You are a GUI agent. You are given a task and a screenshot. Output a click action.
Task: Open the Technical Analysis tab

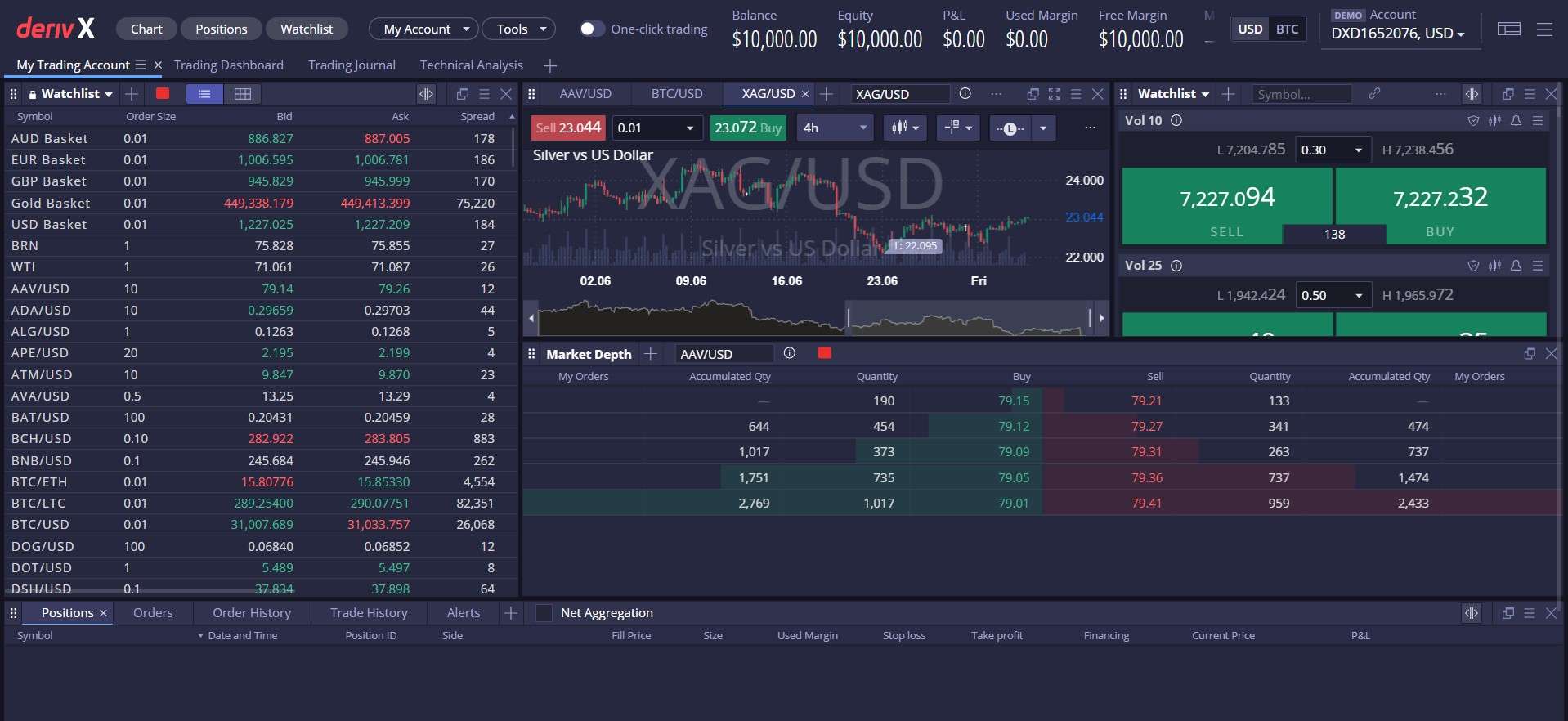(471, 65)
